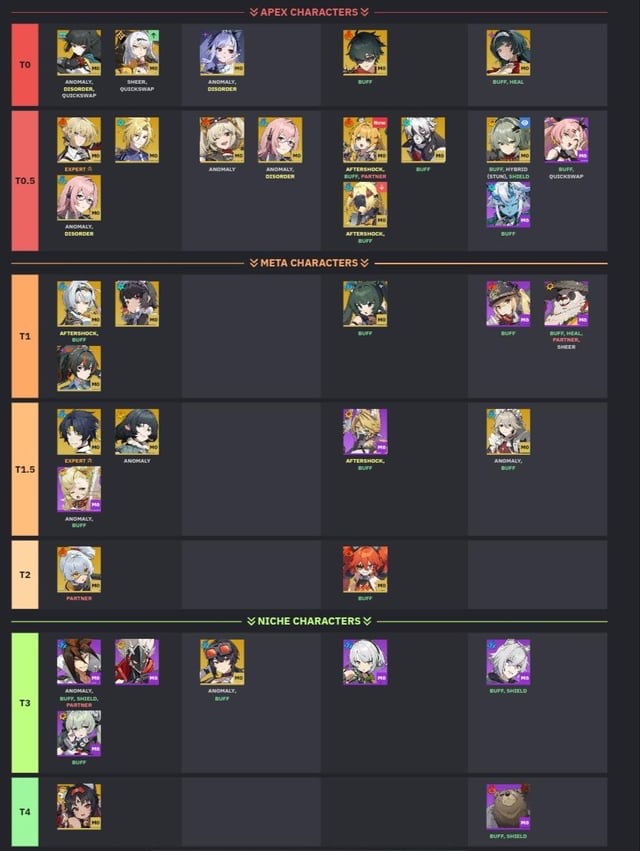Click T0.5 character tagged Buff, Hybrid (Stun), Shield
The width and height of the screenshot is (640, 851).
(508, 140)
